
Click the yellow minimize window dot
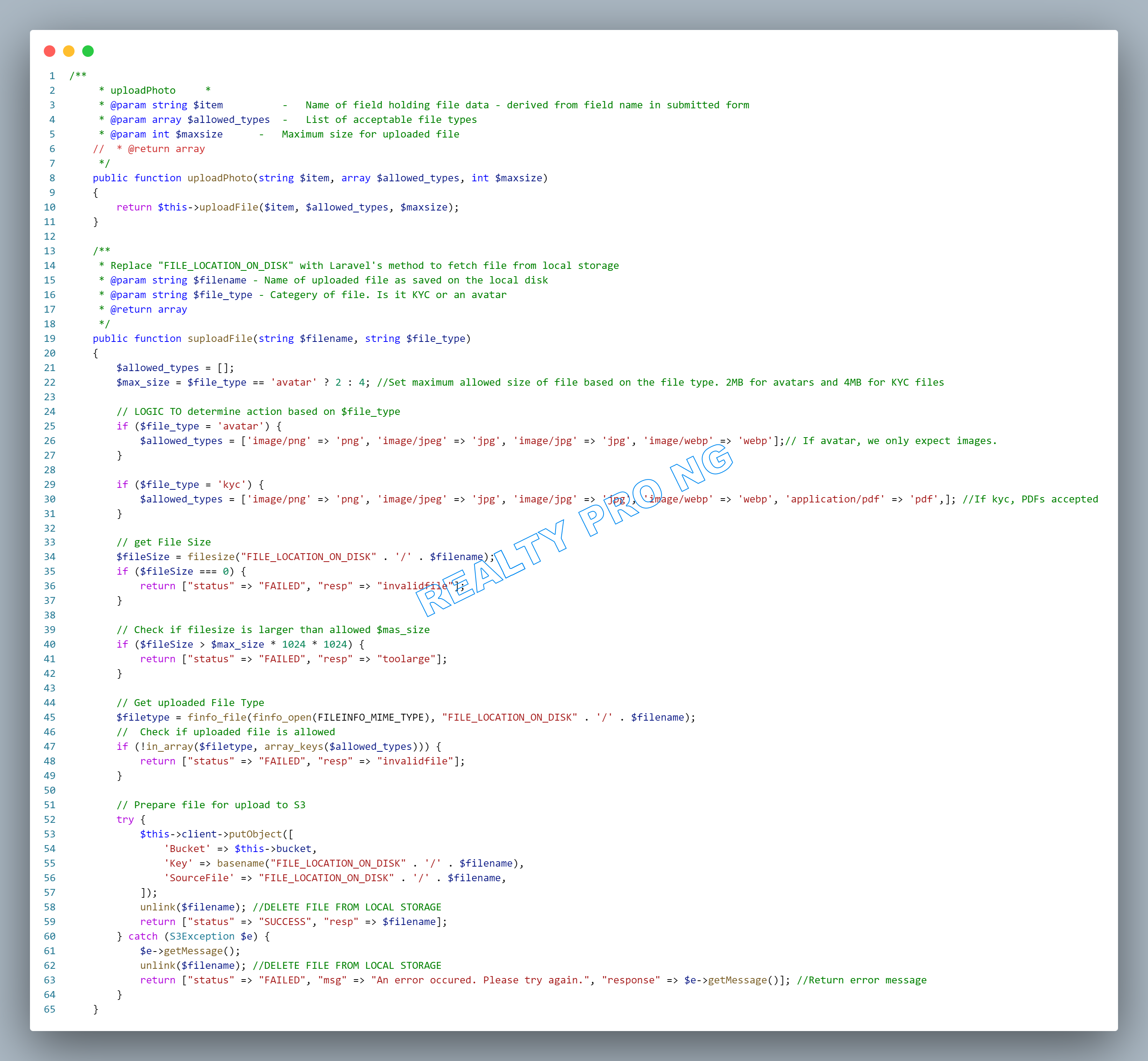pyautogui.click(x=69, y=51)
